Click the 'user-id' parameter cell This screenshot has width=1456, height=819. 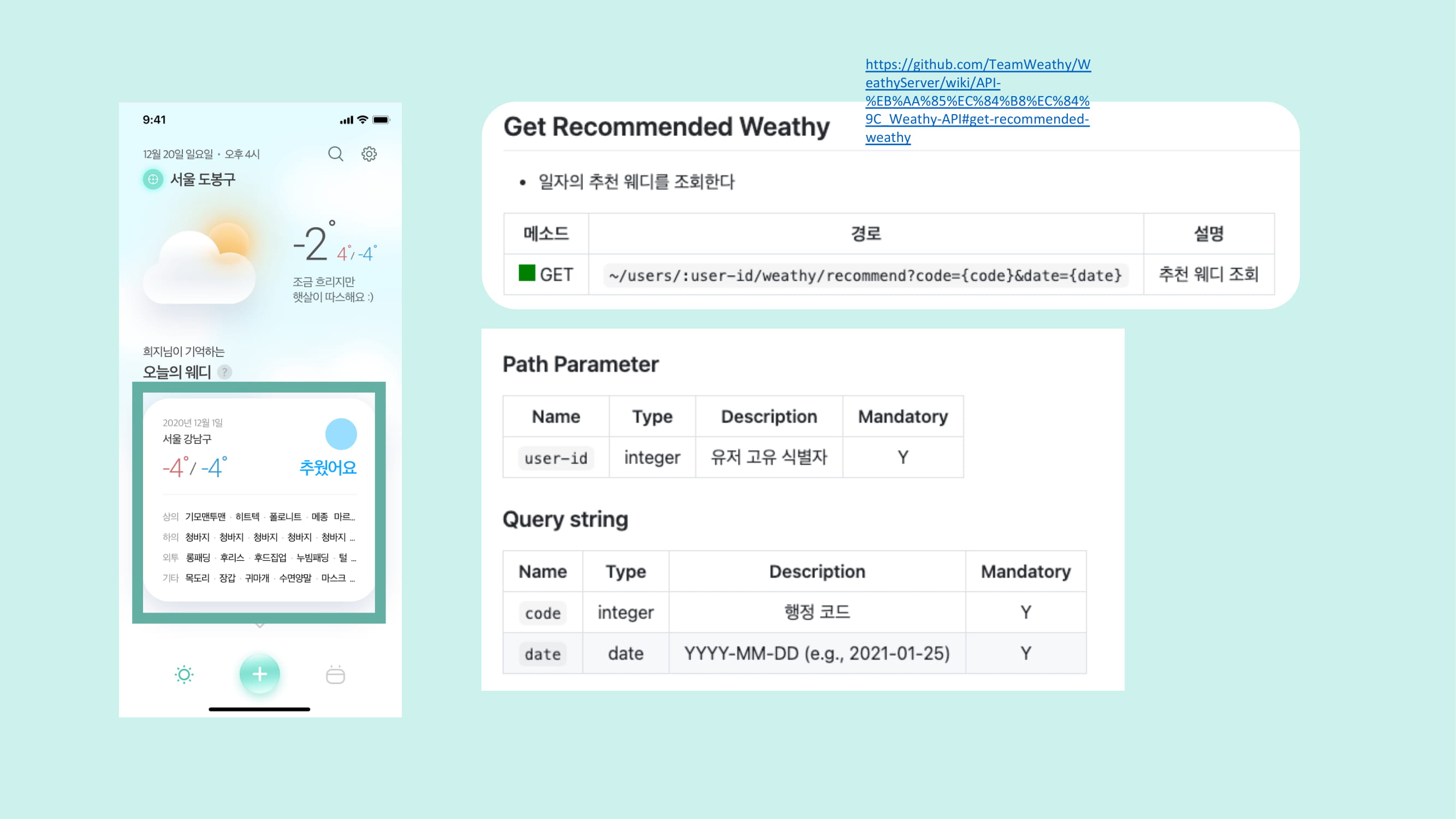tap(556, 458)
